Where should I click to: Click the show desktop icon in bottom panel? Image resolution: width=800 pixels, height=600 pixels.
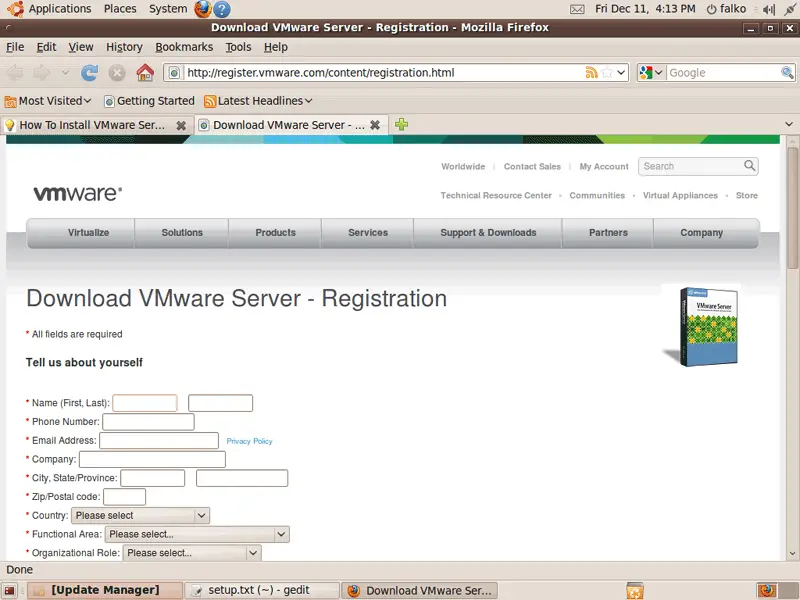(9, 591)
